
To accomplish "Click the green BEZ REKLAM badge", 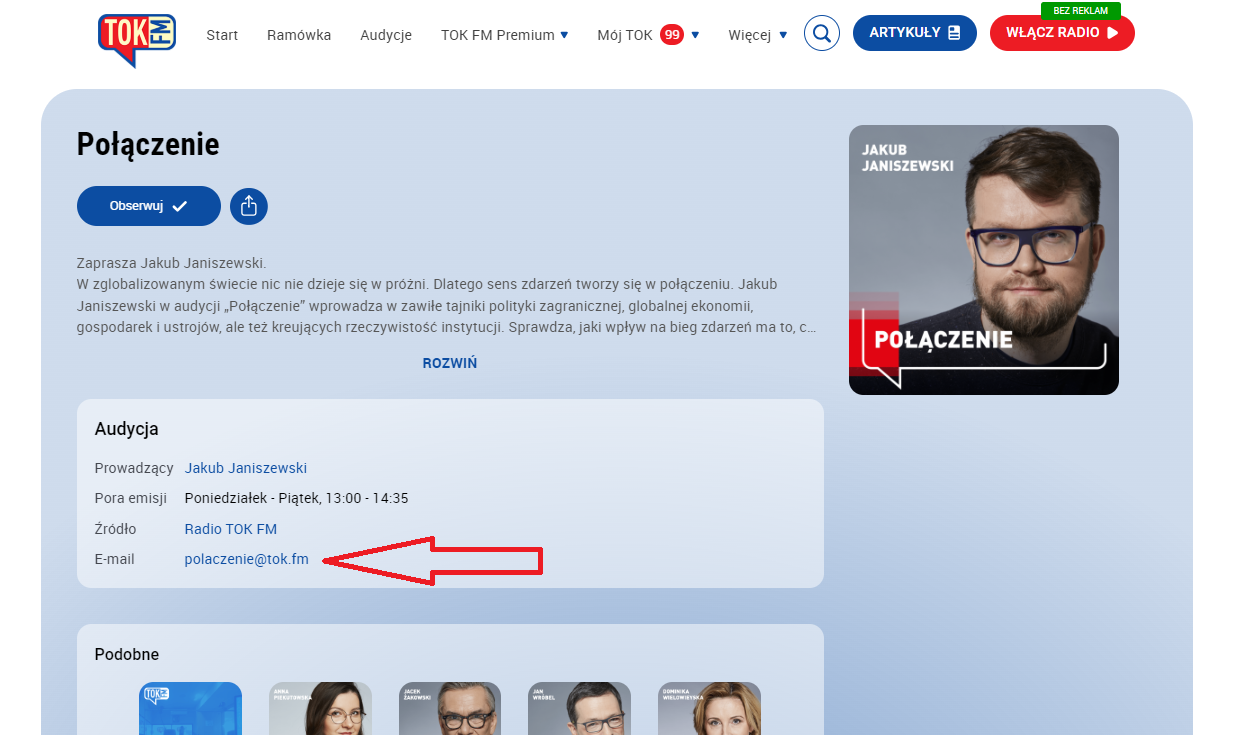I will 1081,10.
